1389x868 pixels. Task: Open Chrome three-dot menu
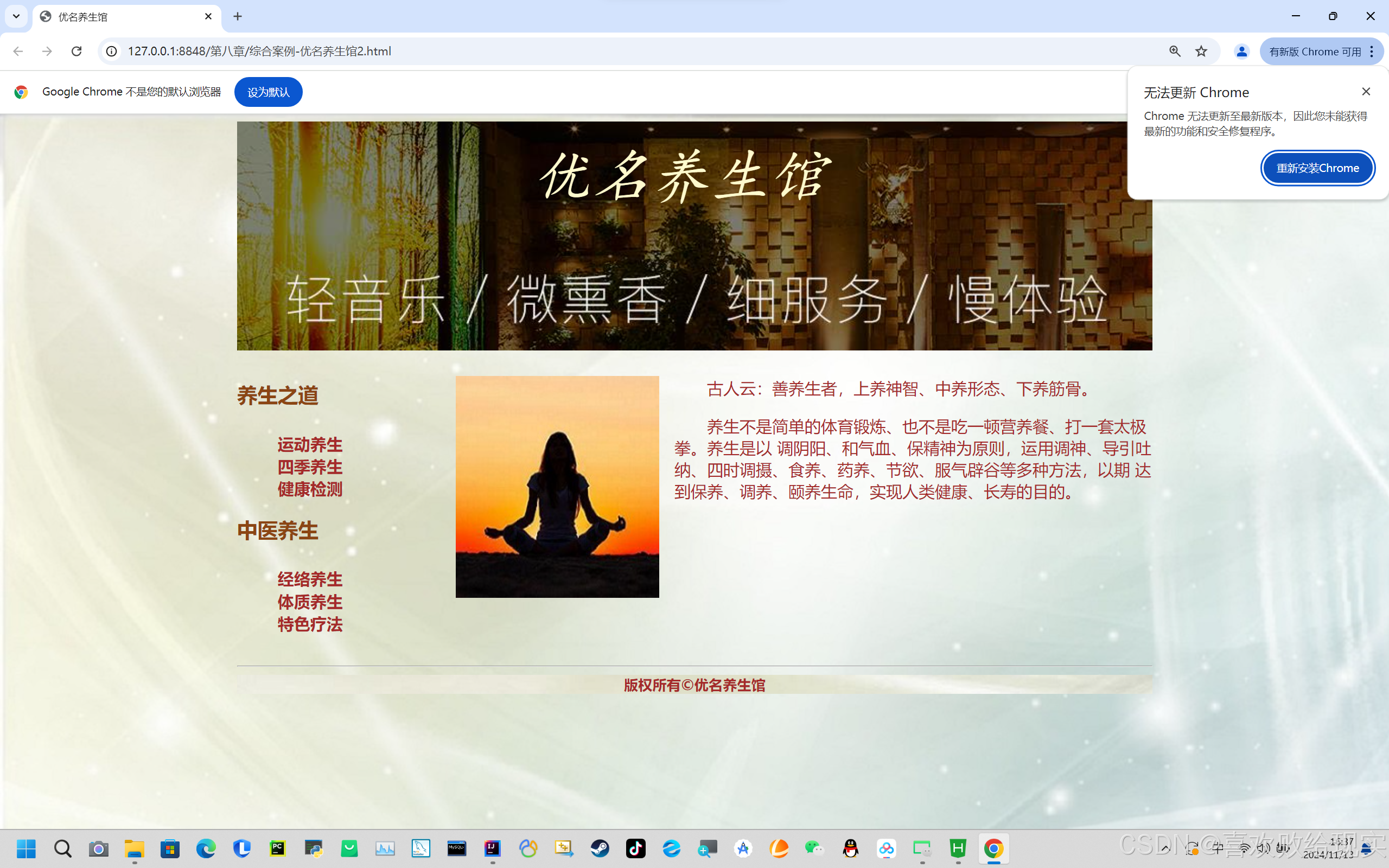point(1372,51)
